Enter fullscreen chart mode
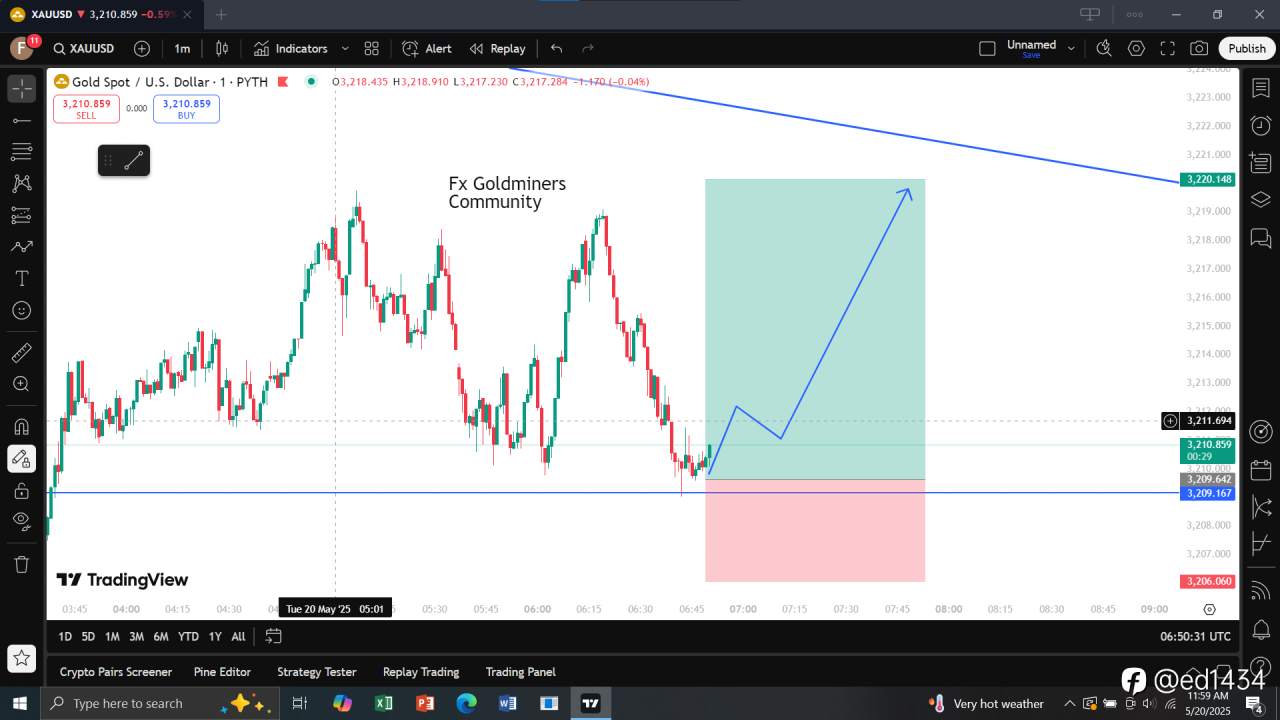The image size is (1280, 720). click(1167, 48)
